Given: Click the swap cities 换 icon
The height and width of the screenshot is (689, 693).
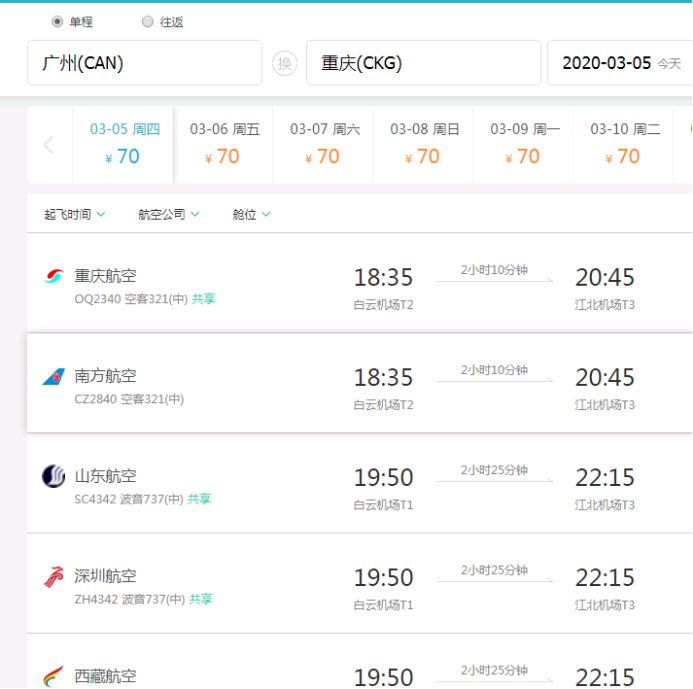Looking at the screenshot, I should point(285,63).
